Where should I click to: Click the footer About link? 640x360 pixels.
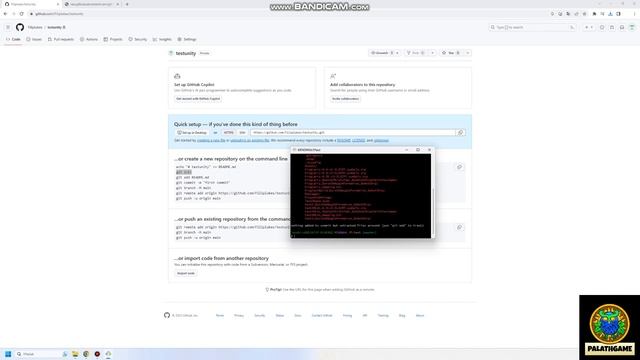point(420,316)
